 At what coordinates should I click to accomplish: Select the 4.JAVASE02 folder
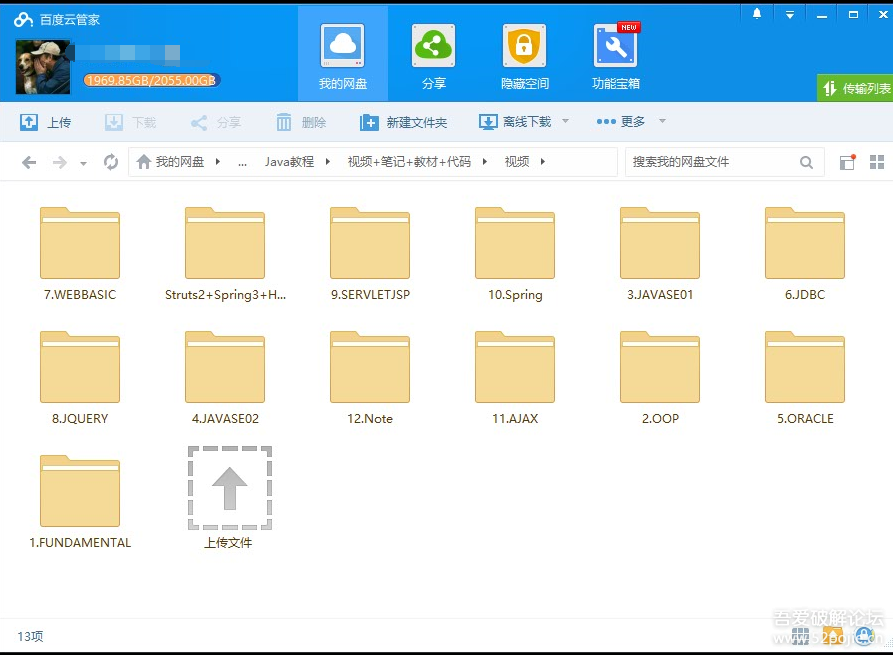[225, 378]
